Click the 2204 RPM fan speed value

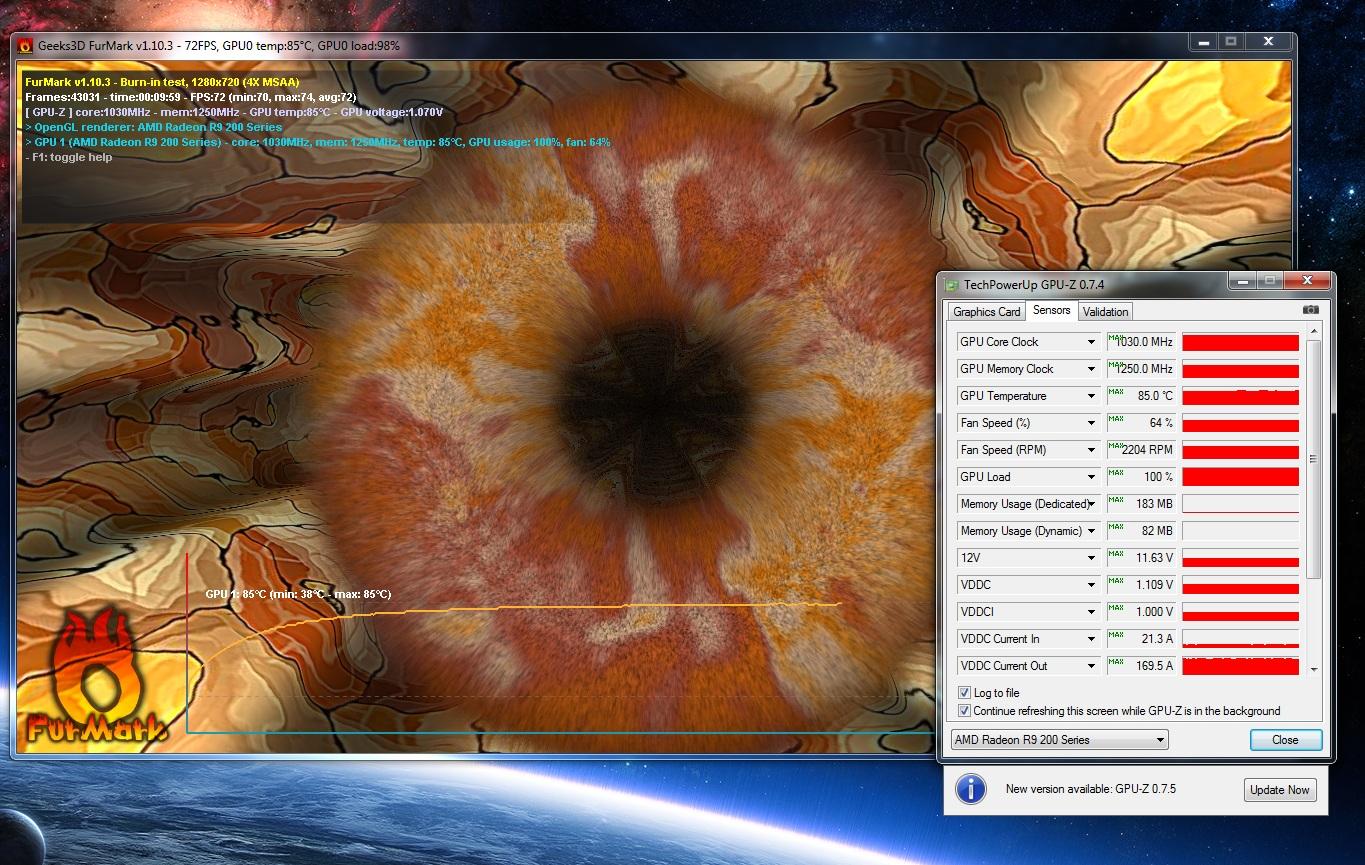(x=1148, y=450)
